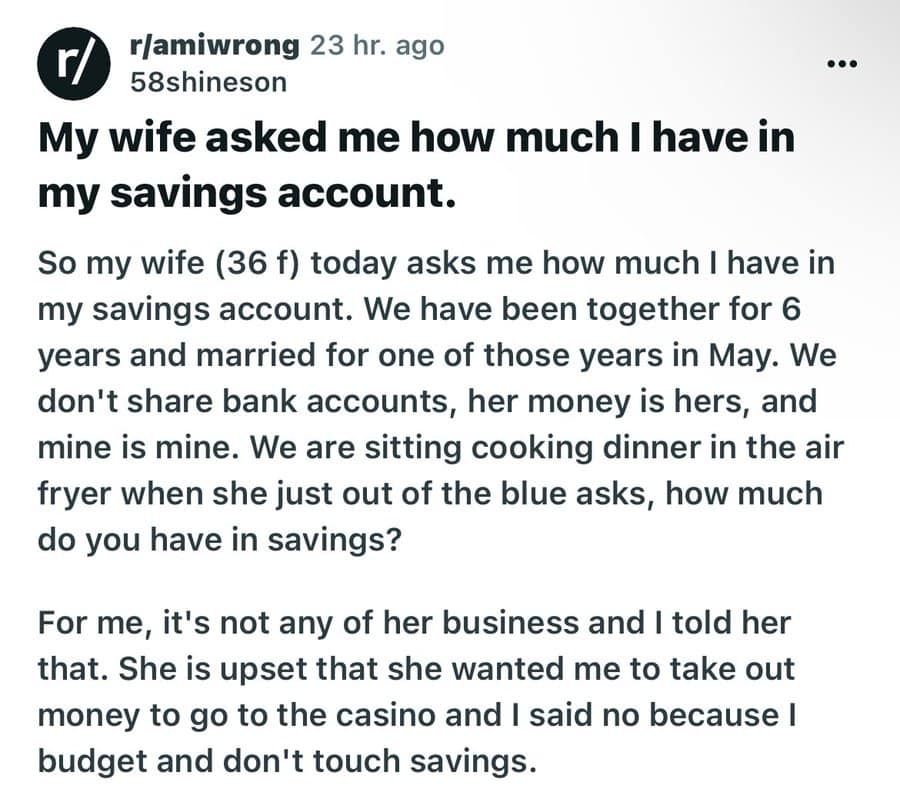
Task: Click 'do you have in savings?' line
Action: point(219,540)
